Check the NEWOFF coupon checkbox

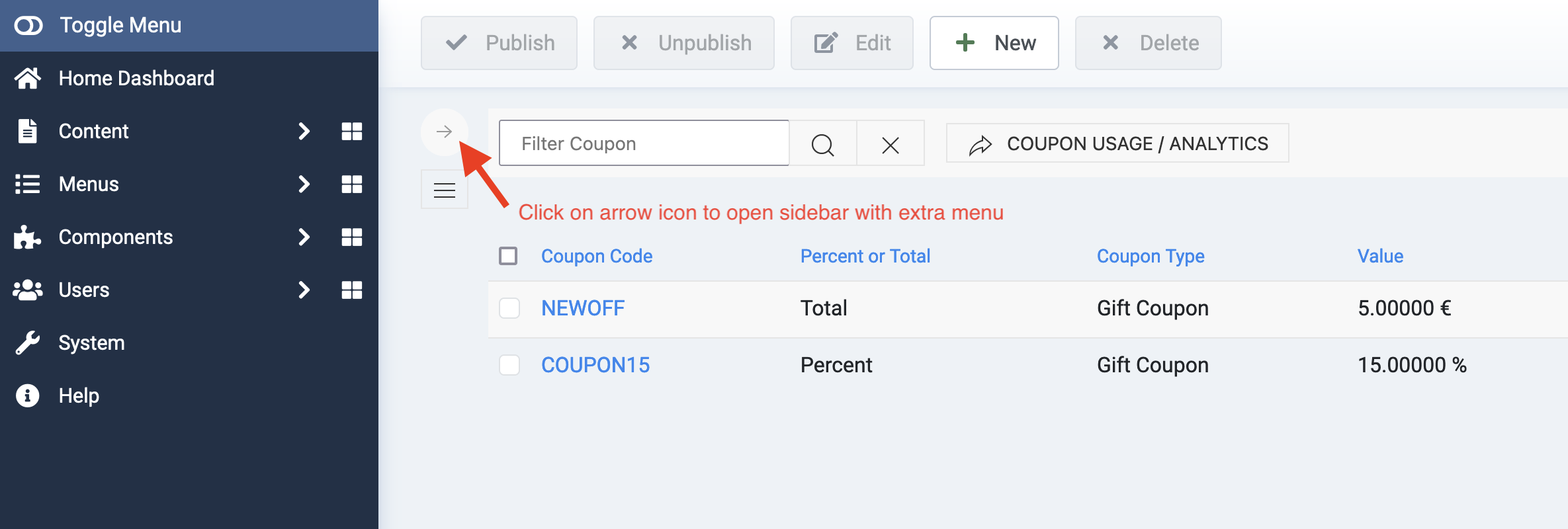pyautogui.click(x=509, y=308)
